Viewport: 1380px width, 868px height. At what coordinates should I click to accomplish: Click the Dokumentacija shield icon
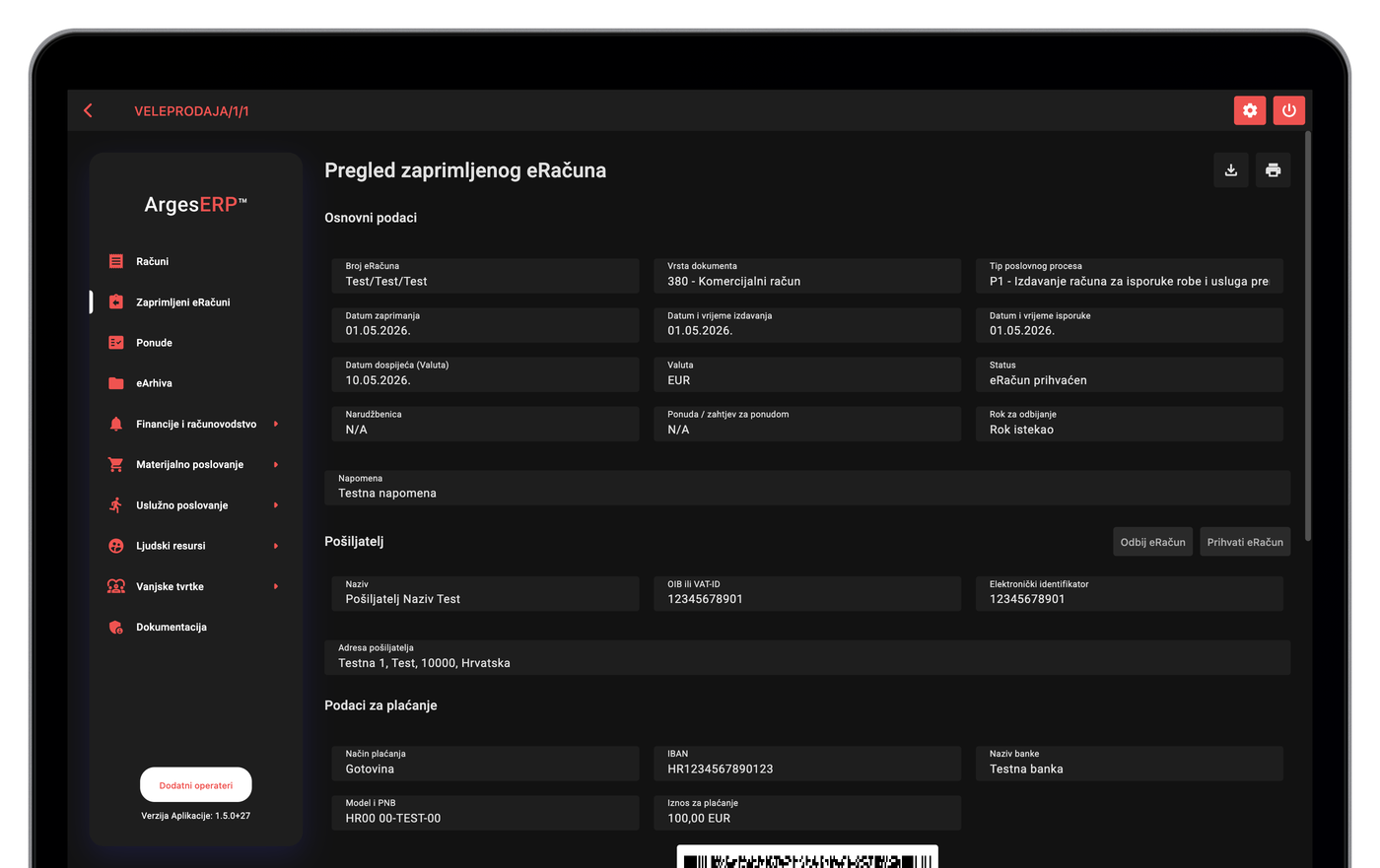[x=116, y=627]
